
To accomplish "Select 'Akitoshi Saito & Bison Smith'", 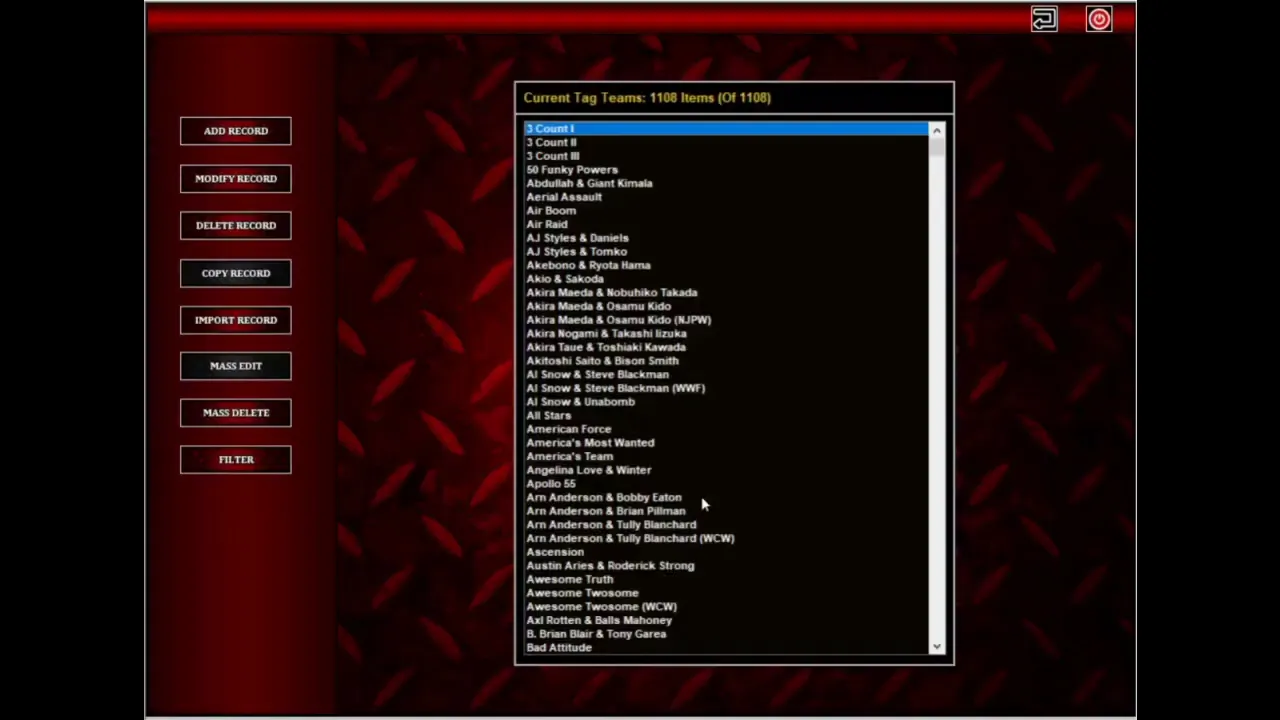I will tap(727, 361).
